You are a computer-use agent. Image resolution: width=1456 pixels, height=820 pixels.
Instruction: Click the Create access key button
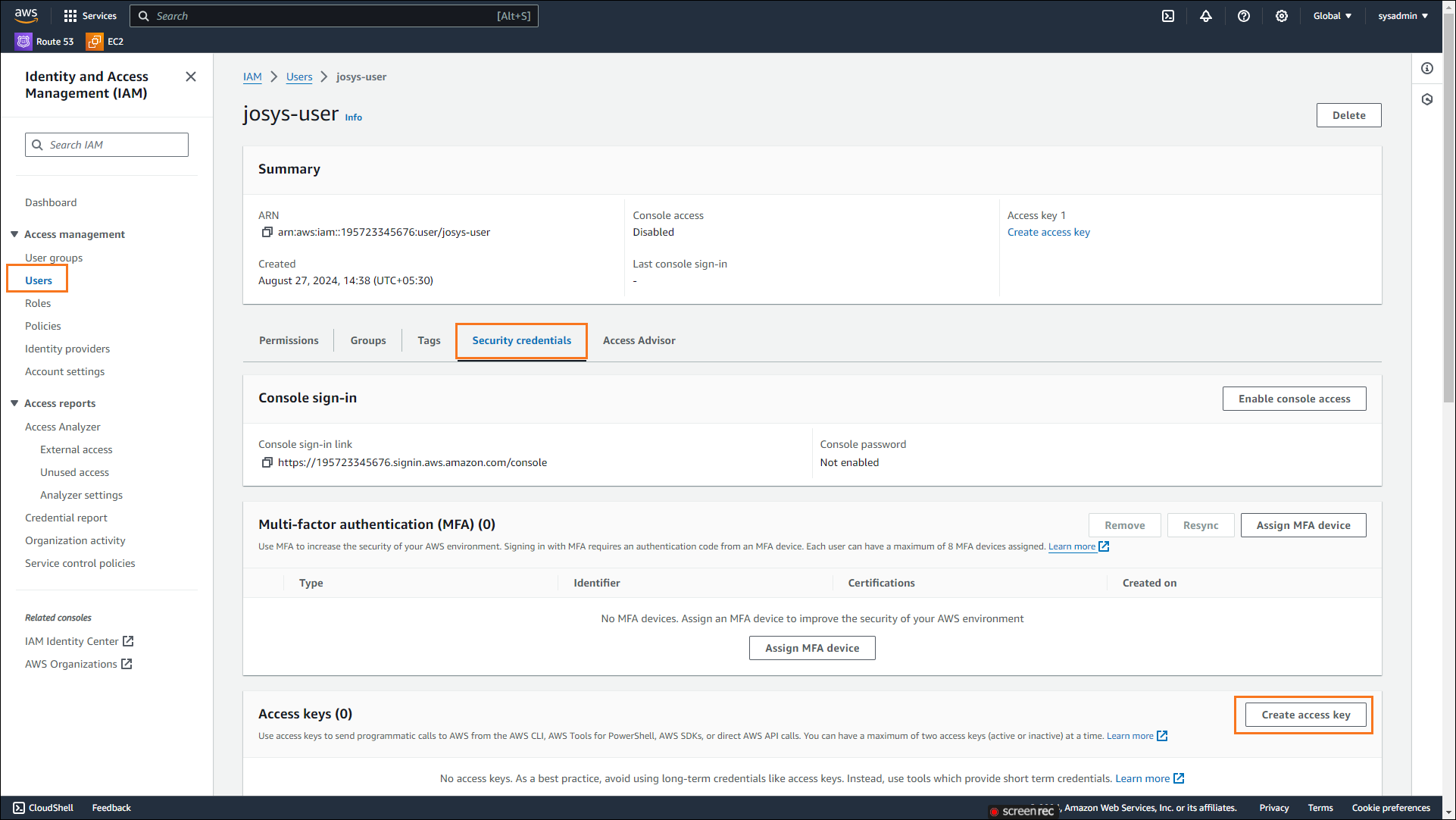(1305, 715)
